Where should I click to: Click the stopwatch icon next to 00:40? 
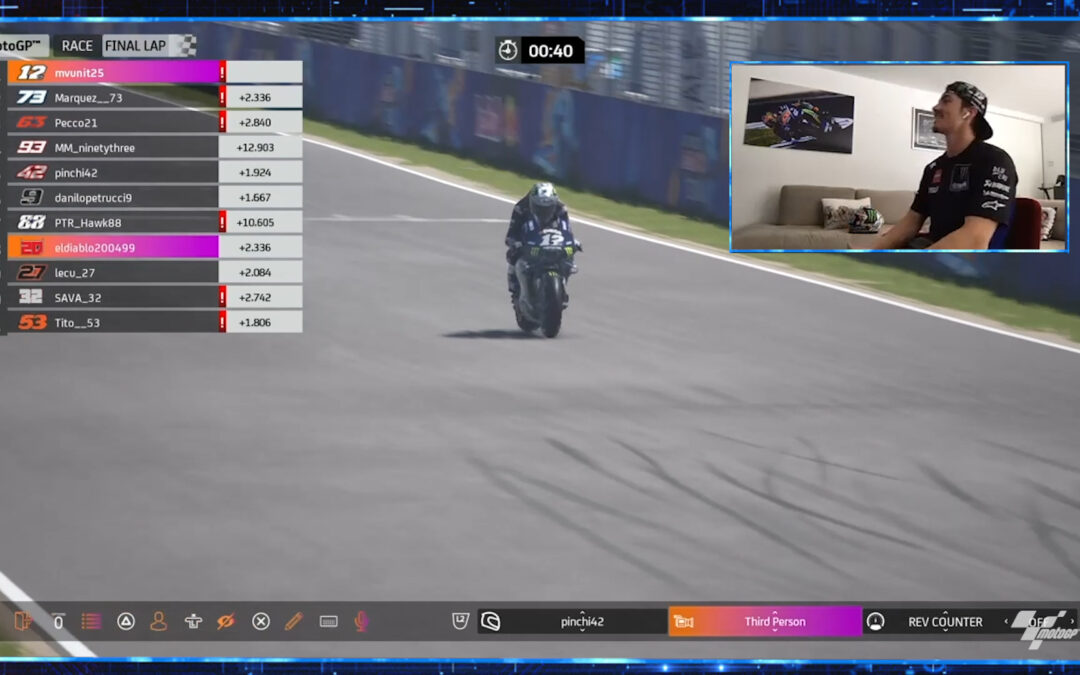(x=508, y=50)
